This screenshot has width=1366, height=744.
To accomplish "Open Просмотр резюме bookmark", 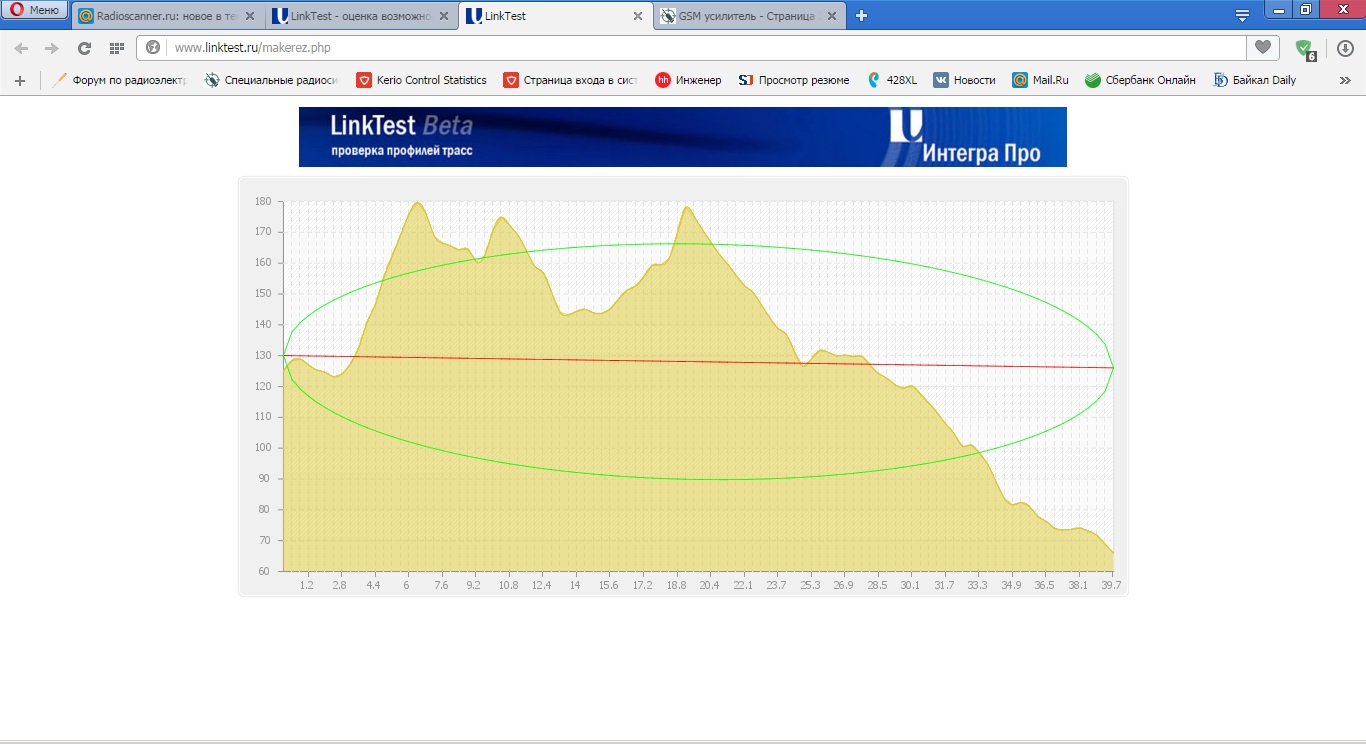I will [x=793, y=80].
